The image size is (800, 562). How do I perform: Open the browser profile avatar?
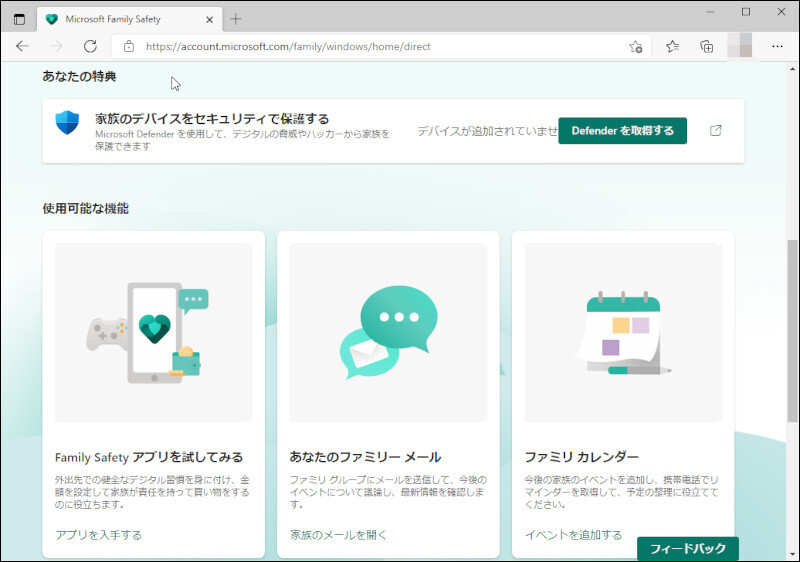740,45
